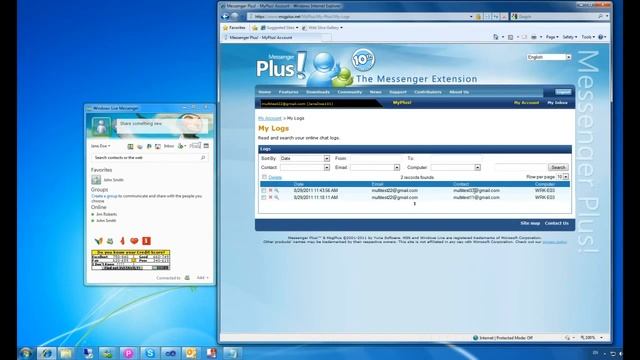The image size is (640, 360).
Task: Expand the Jane Doe status dropdown
Action: pyautogui.click(x=100, y=146)
